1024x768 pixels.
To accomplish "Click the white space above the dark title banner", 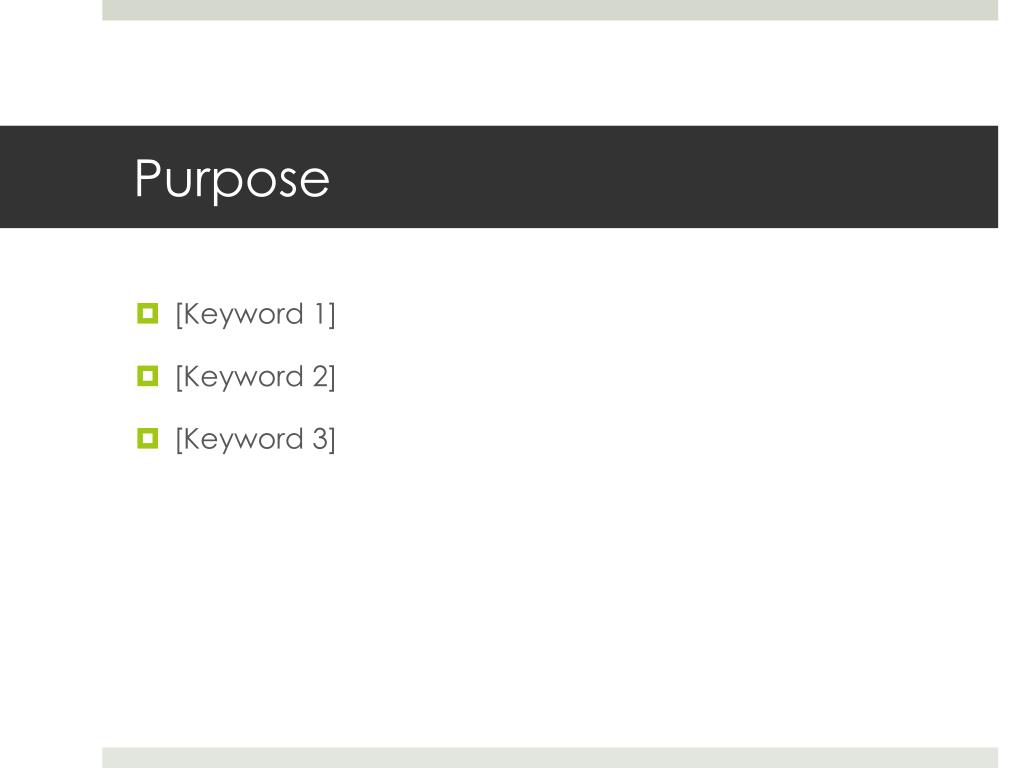I will [550, 73].
